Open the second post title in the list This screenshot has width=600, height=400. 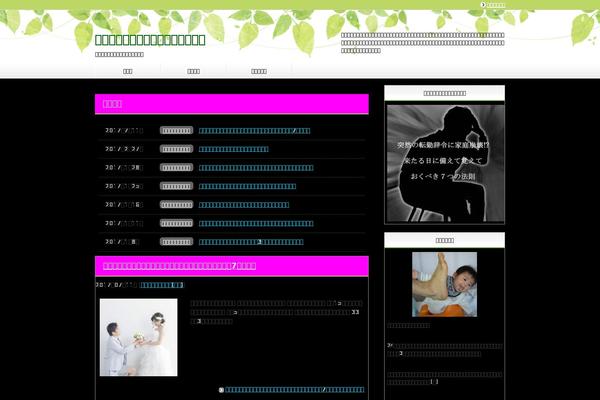click(233, 149)
